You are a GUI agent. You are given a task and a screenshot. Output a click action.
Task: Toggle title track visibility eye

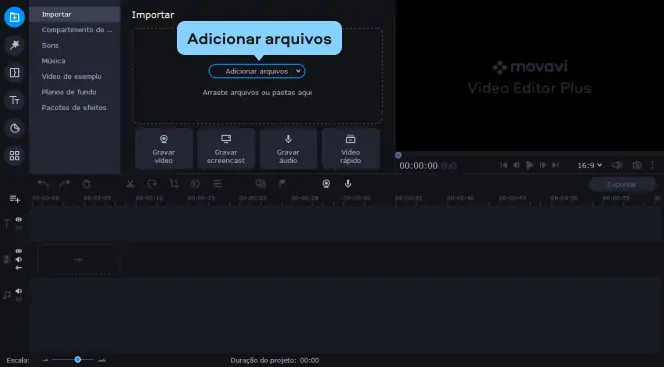[x=19, y=219]
